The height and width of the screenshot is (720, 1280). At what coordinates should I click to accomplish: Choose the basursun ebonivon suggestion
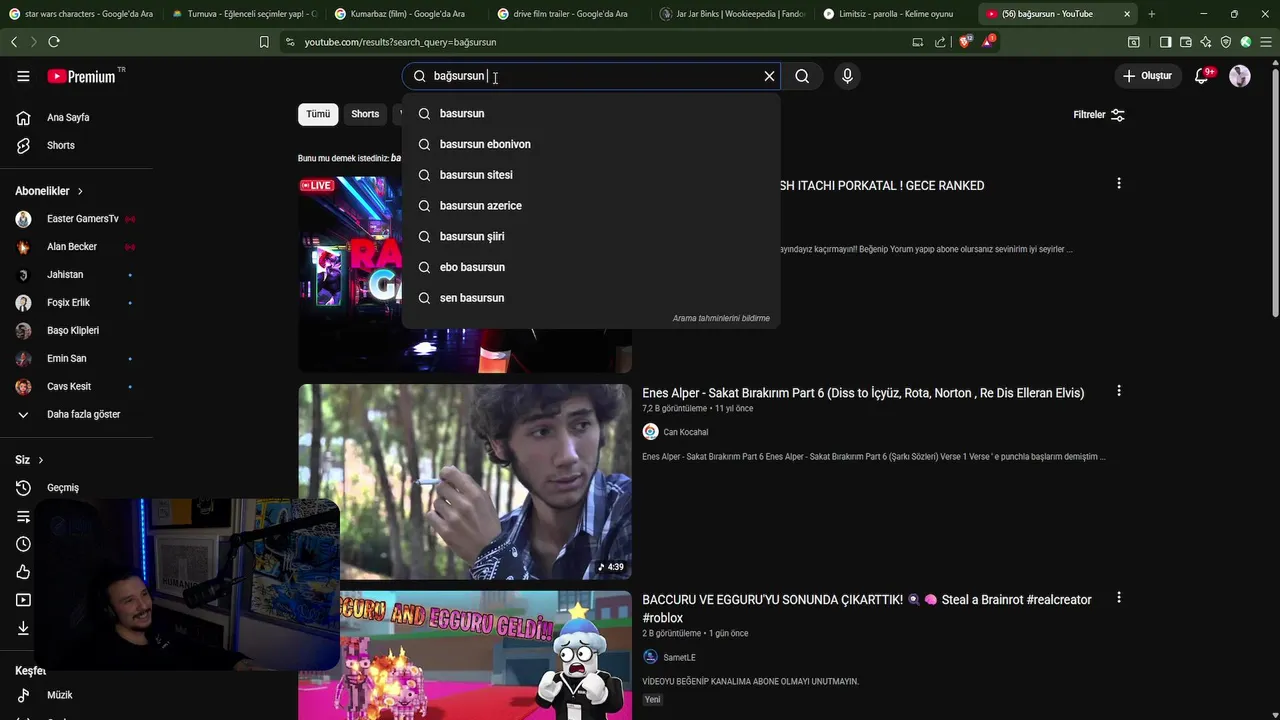pyautogui.click(x=591, y=144)
